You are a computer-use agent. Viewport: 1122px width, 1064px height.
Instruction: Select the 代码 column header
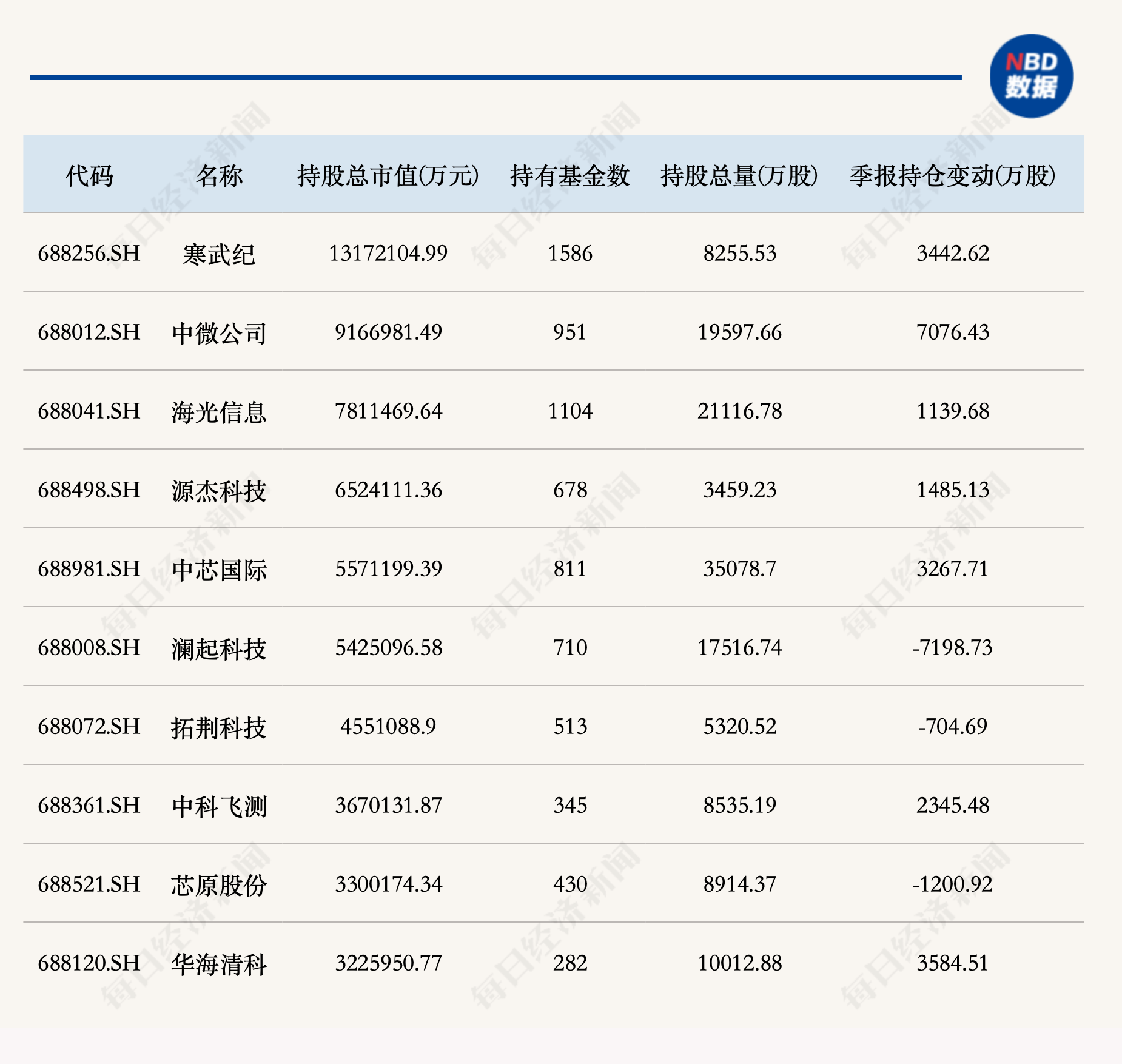pyautogui.click(x=89, y=176)
